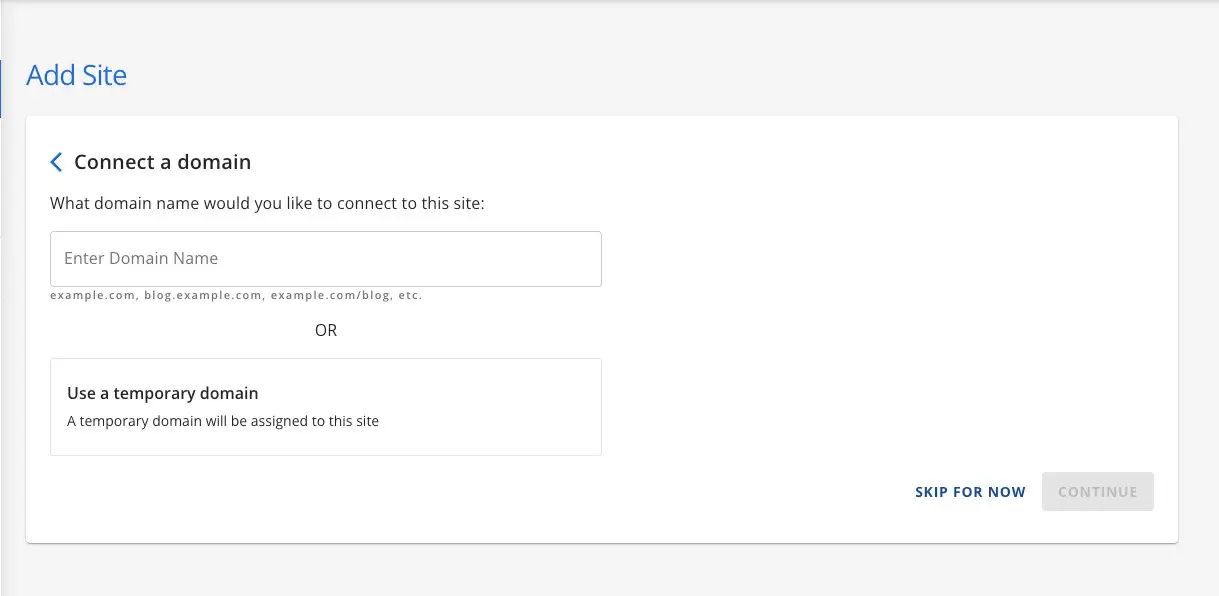Image resolution: width=1219 pixels, height=596 pixels.
Task: Focus the Enter Domain Name field
Action: 326,259
